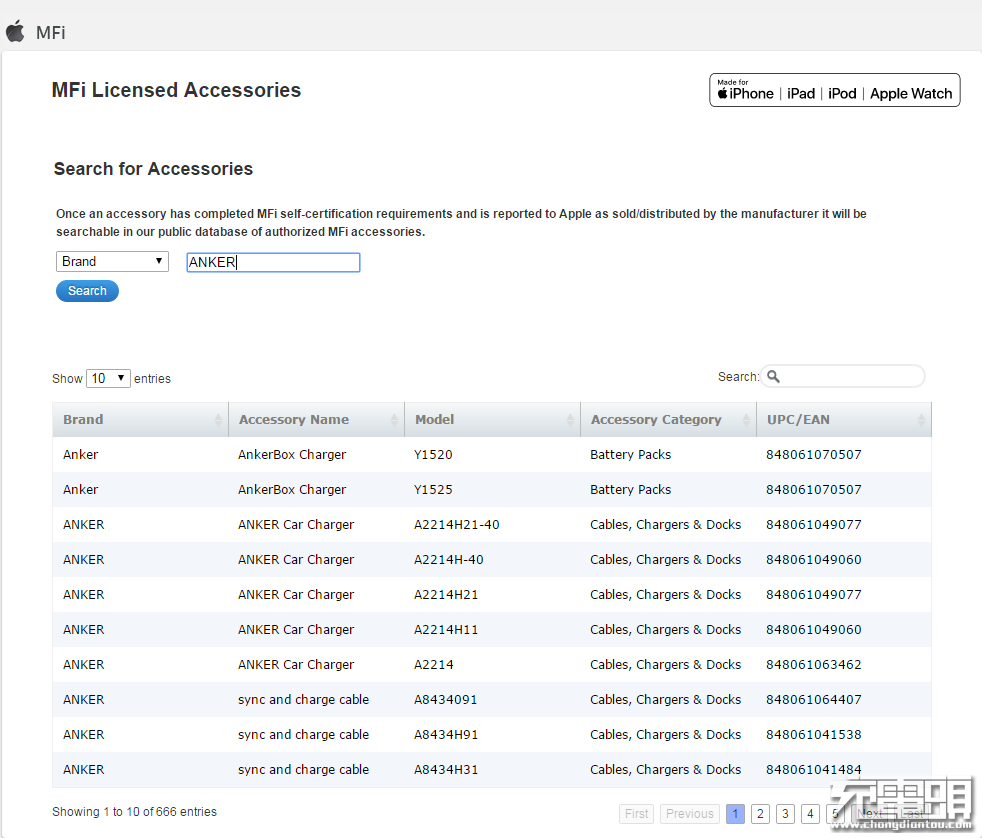Select model cell A2214H21
Image resolution: width=982 pixels, height=838 pixels.
tap(446, 595)
